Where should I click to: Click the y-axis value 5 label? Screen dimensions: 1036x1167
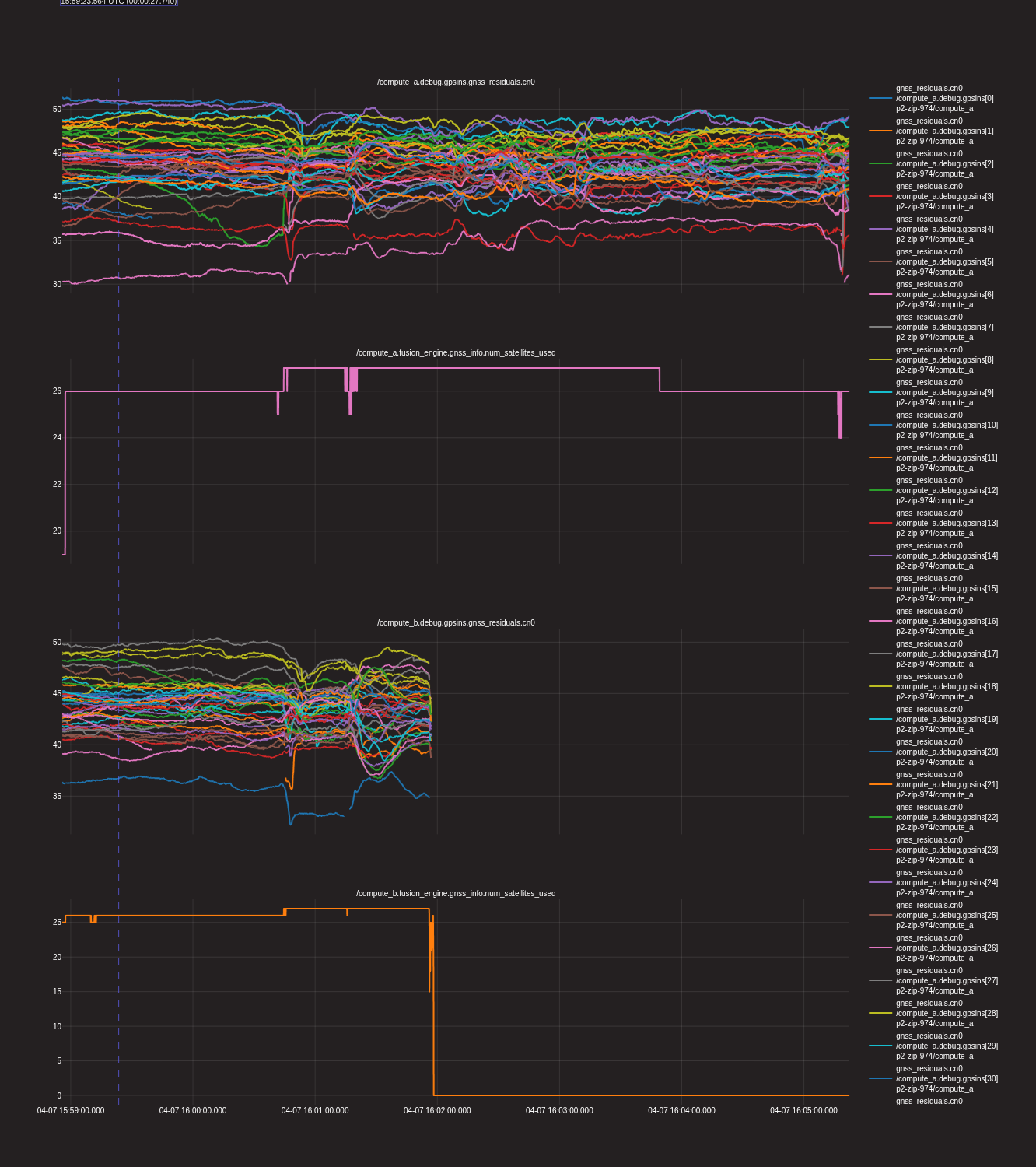(59, 1061)
